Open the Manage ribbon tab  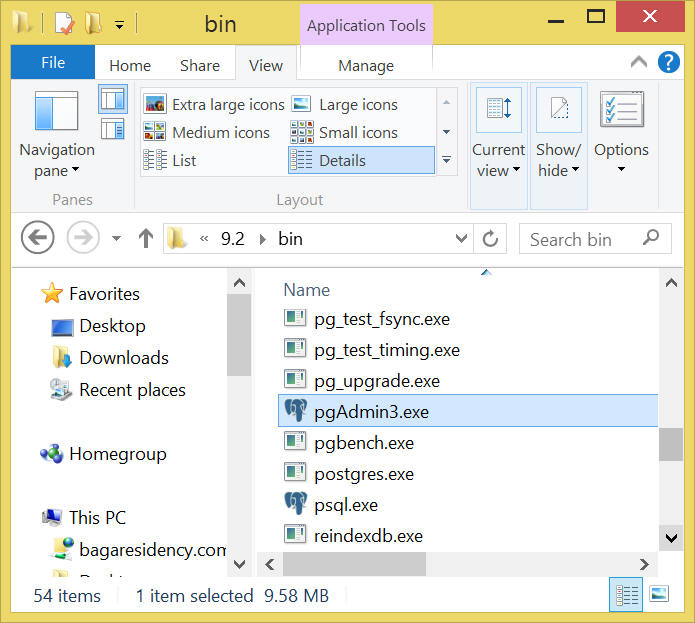click(366, 66)
